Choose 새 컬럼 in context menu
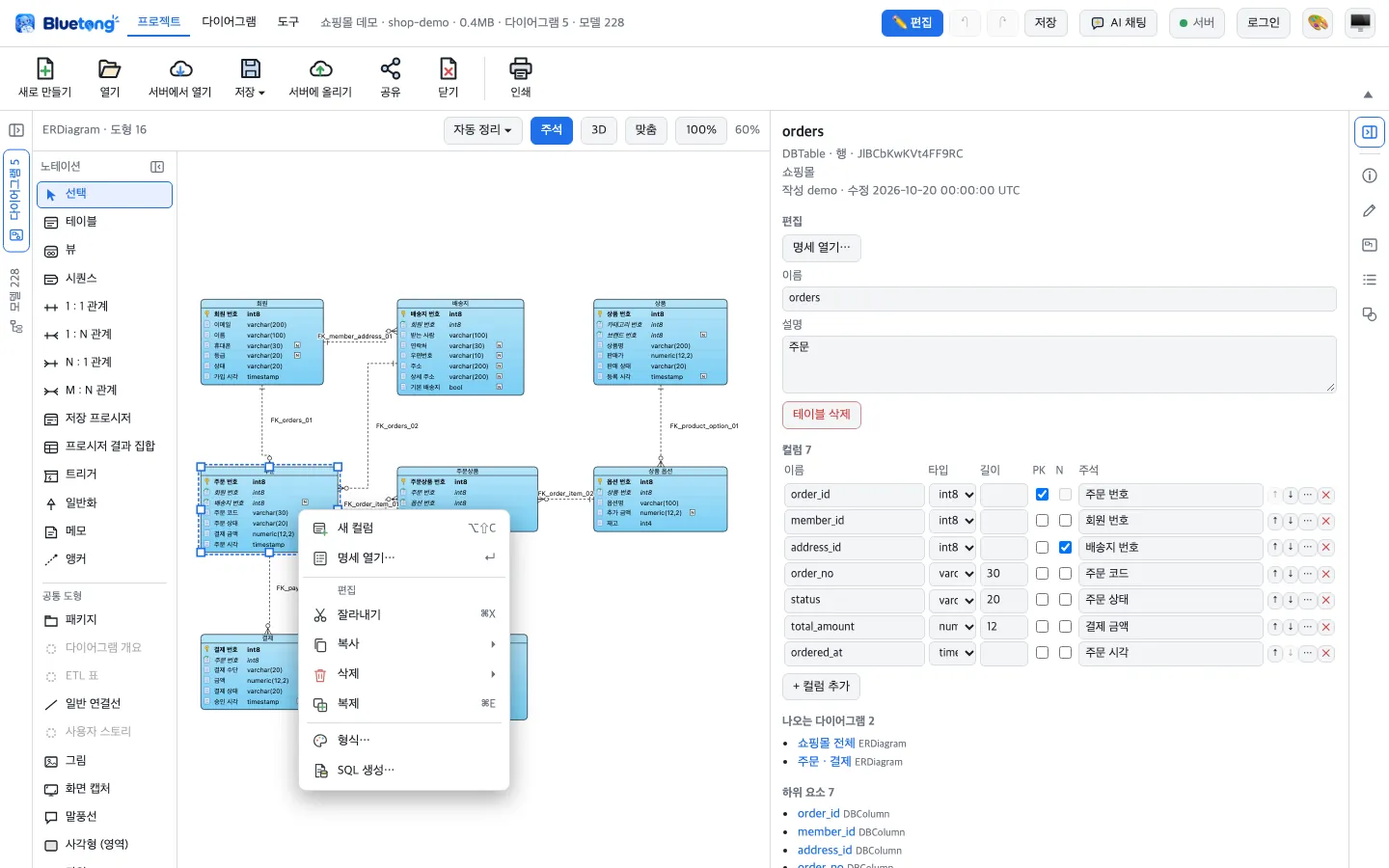 [404, 529]
